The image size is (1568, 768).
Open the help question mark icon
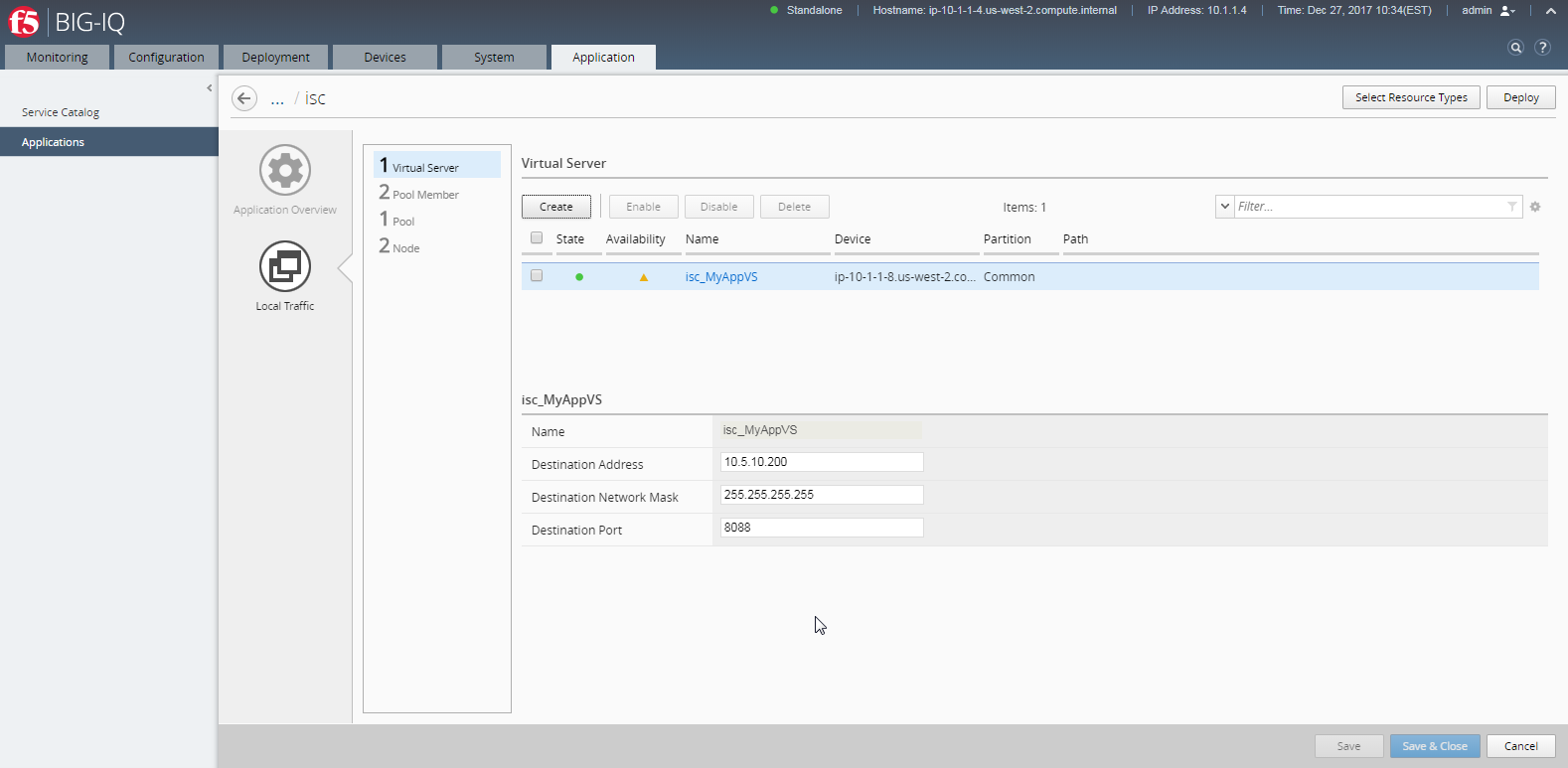(1542, 48)
